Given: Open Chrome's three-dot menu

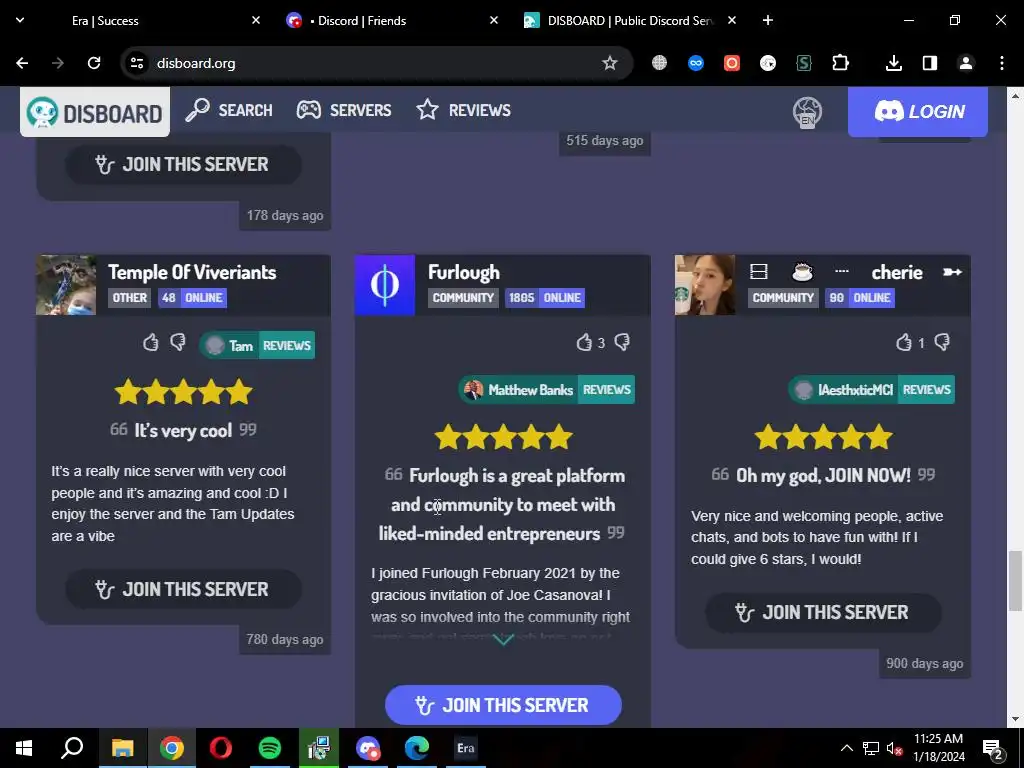Looking at the screenshot, I should pos(1002,63).
